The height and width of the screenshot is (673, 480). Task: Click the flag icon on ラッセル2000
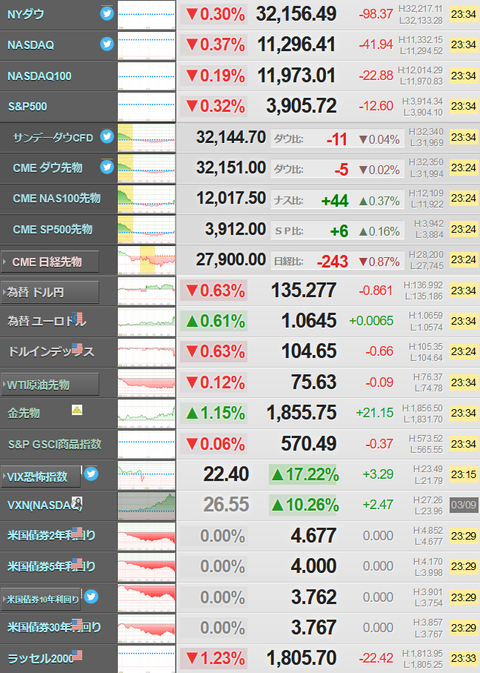(x=77, y=655)
